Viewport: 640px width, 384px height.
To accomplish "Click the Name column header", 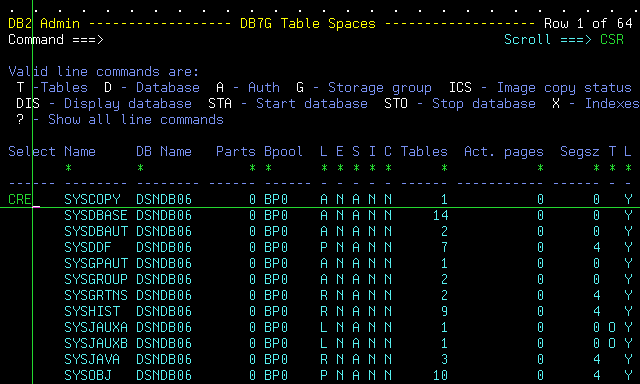I will click(80, 151).
